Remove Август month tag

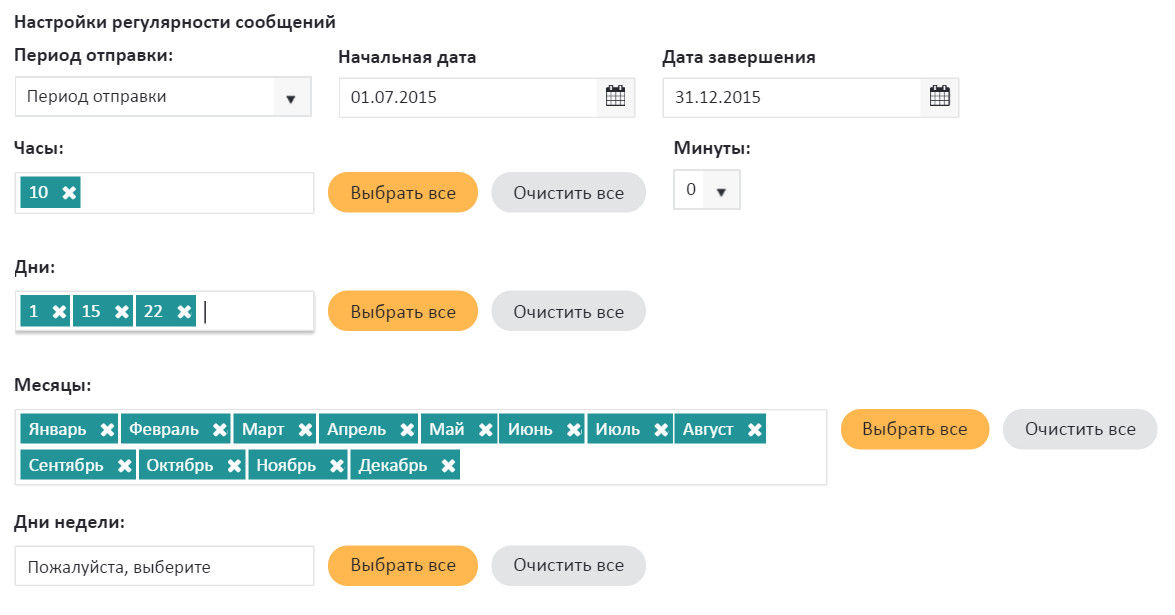(754, 430)
